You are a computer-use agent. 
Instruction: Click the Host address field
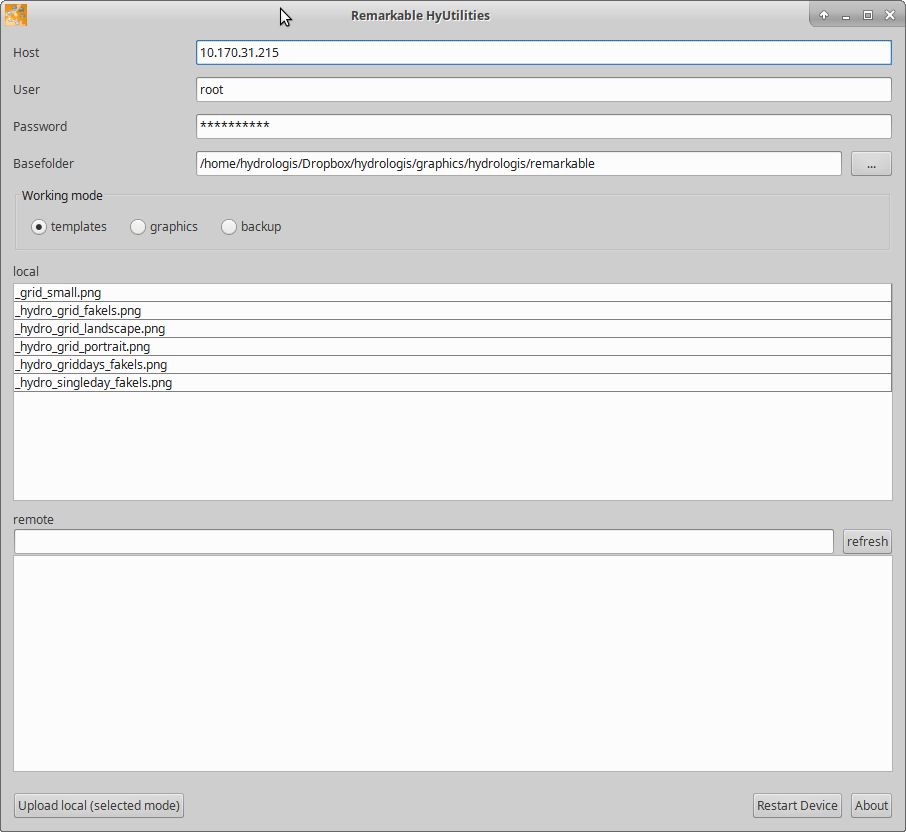coord(544,53)
